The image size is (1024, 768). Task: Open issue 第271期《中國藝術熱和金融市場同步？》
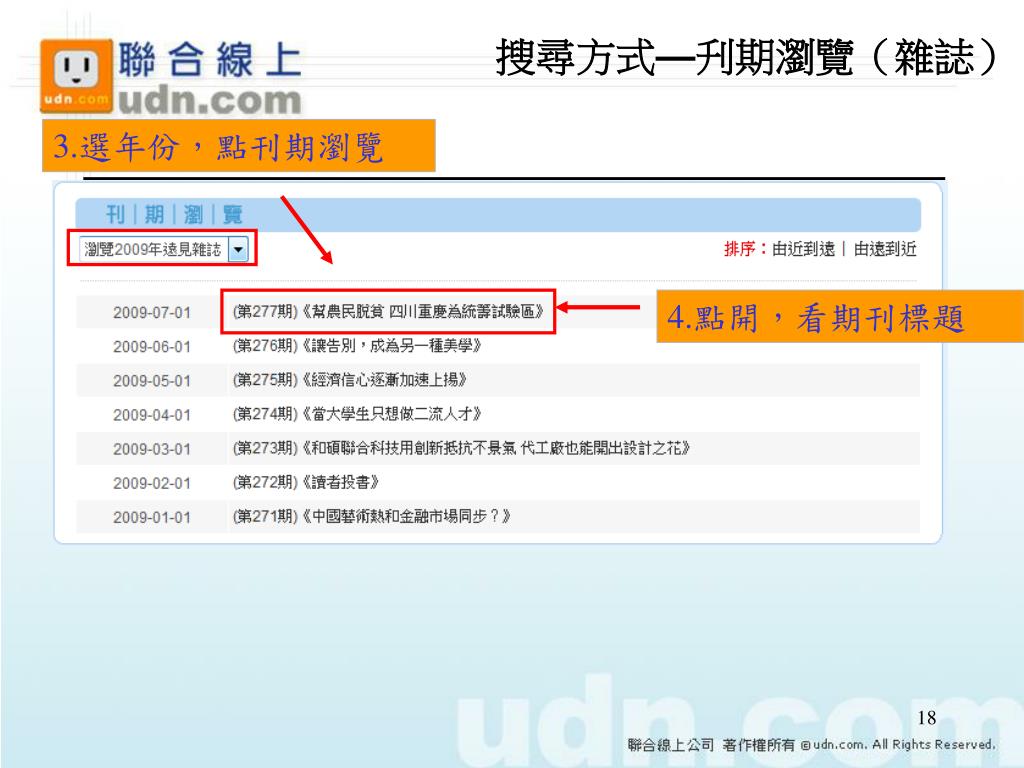click(372, 516)
